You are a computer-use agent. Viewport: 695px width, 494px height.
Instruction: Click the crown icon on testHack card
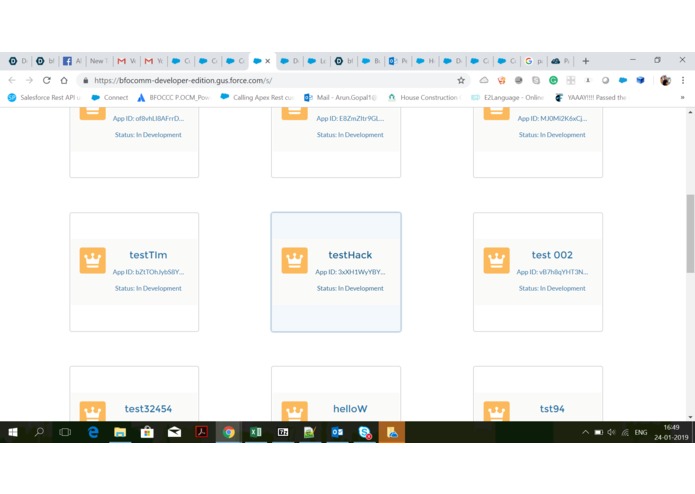pos(295,261)
